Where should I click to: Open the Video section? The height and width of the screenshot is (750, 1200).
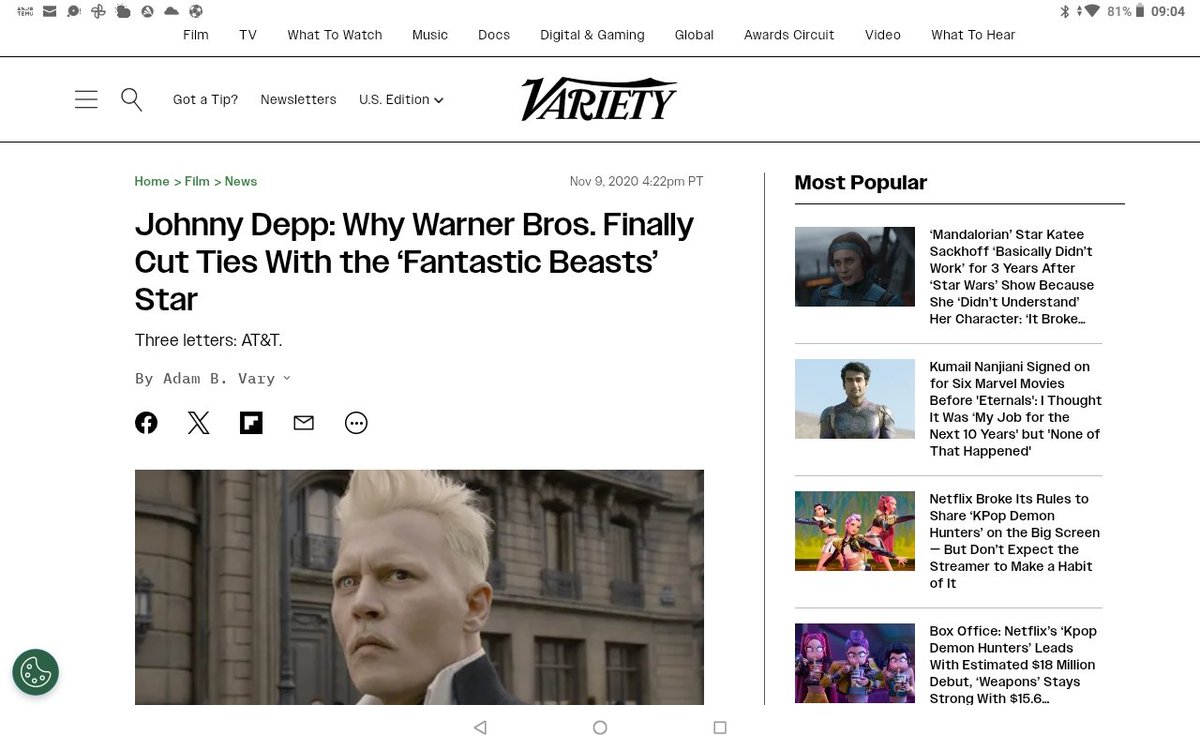click(883, 35)
